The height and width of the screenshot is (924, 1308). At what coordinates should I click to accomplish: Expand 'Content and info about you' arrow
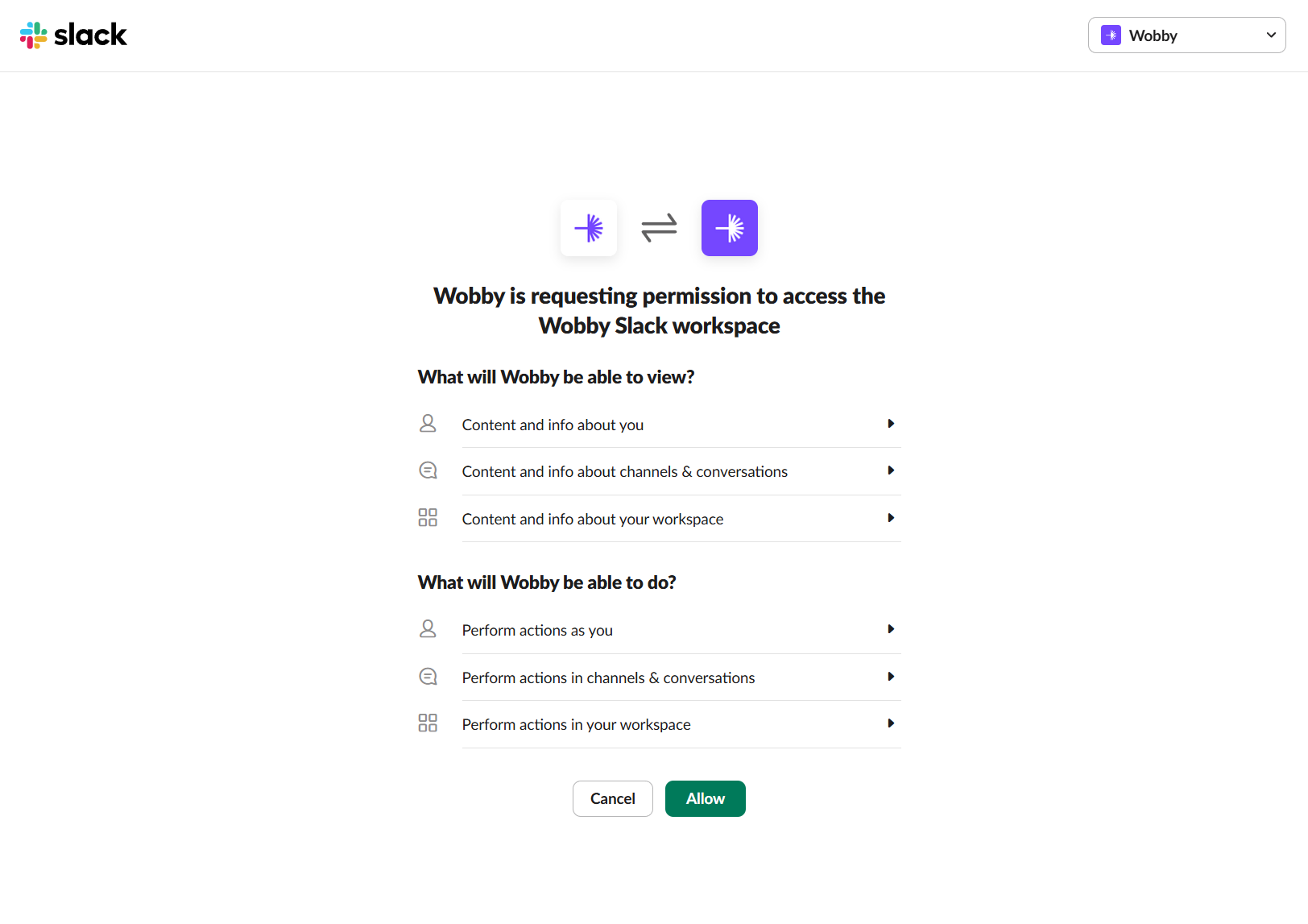pos(891,424)
